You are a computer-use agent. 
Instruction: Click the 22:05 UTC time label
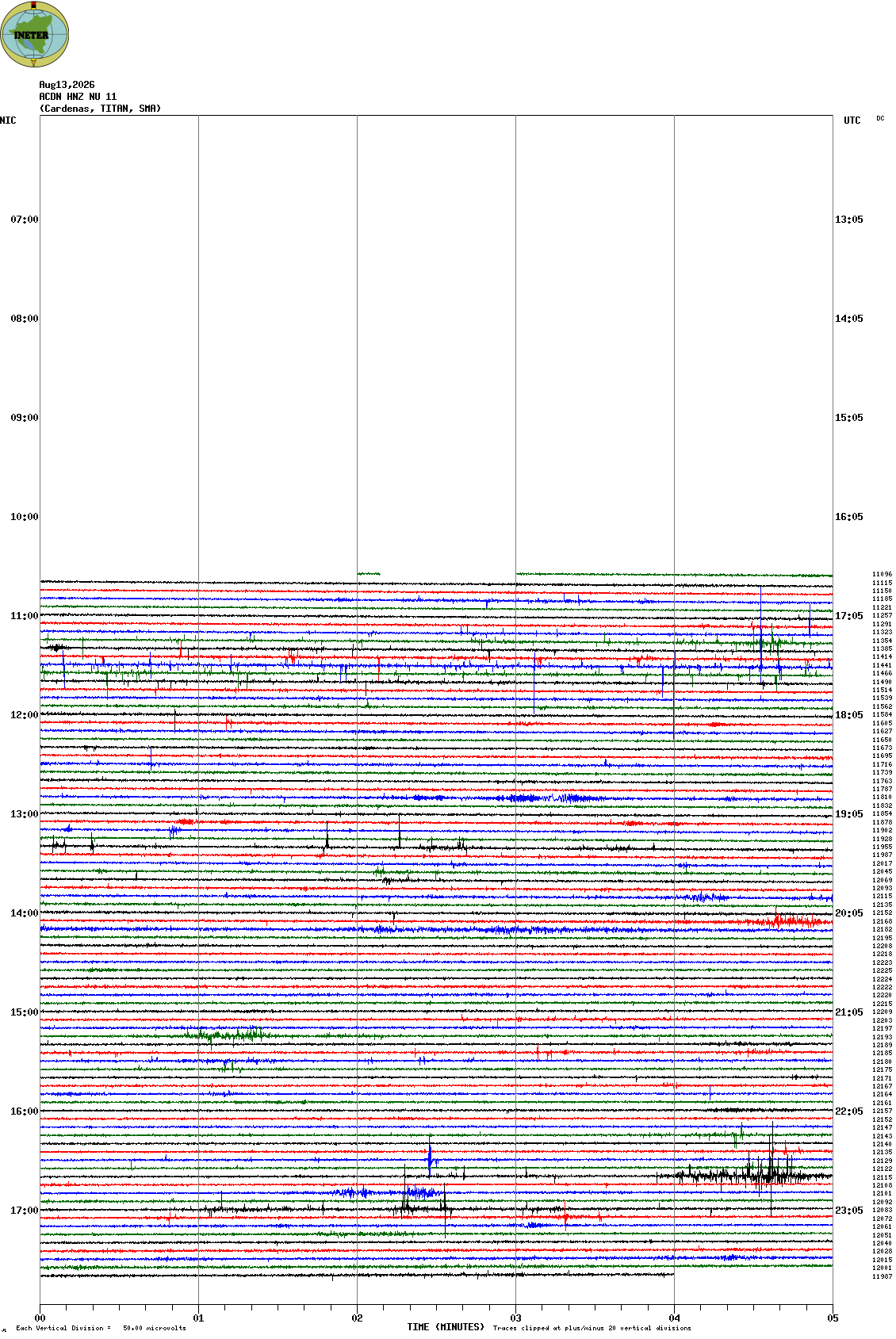(849, 1111)
